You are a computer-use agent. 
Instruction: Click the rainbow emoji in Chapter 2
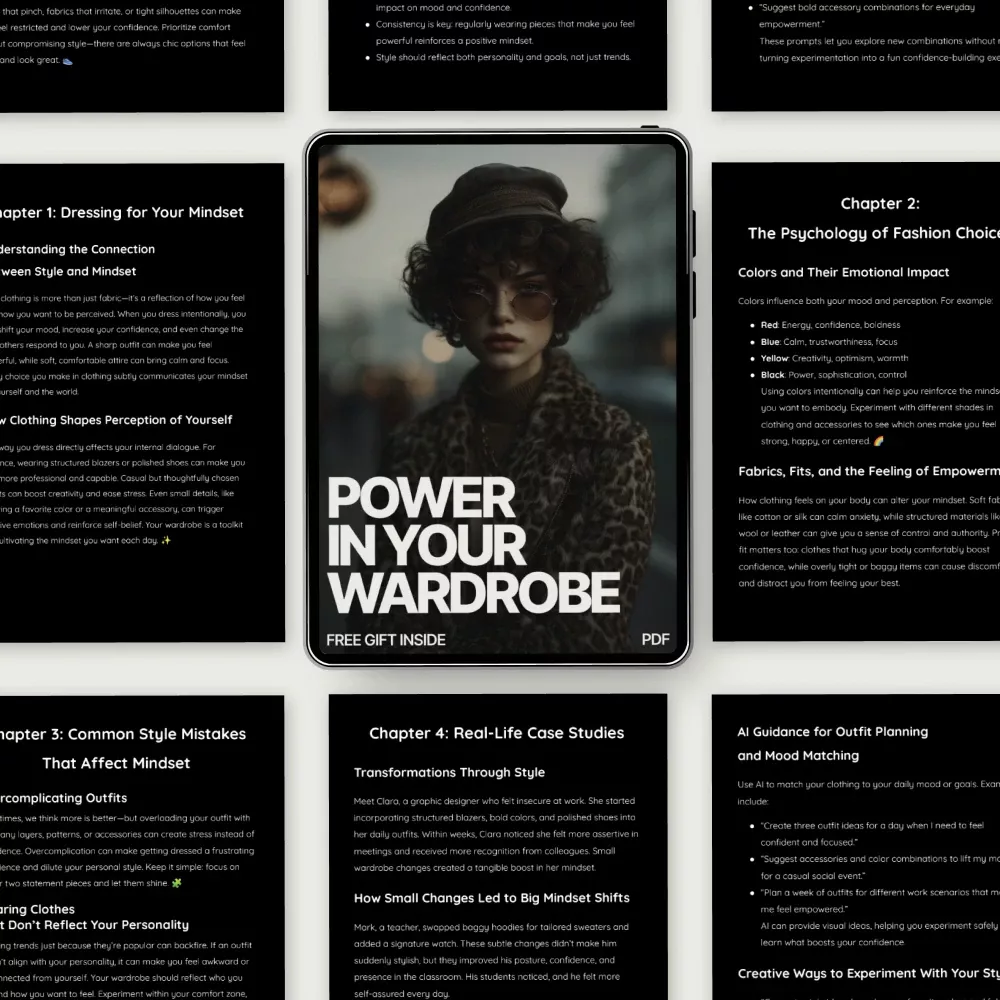click(x=878, y=441)
